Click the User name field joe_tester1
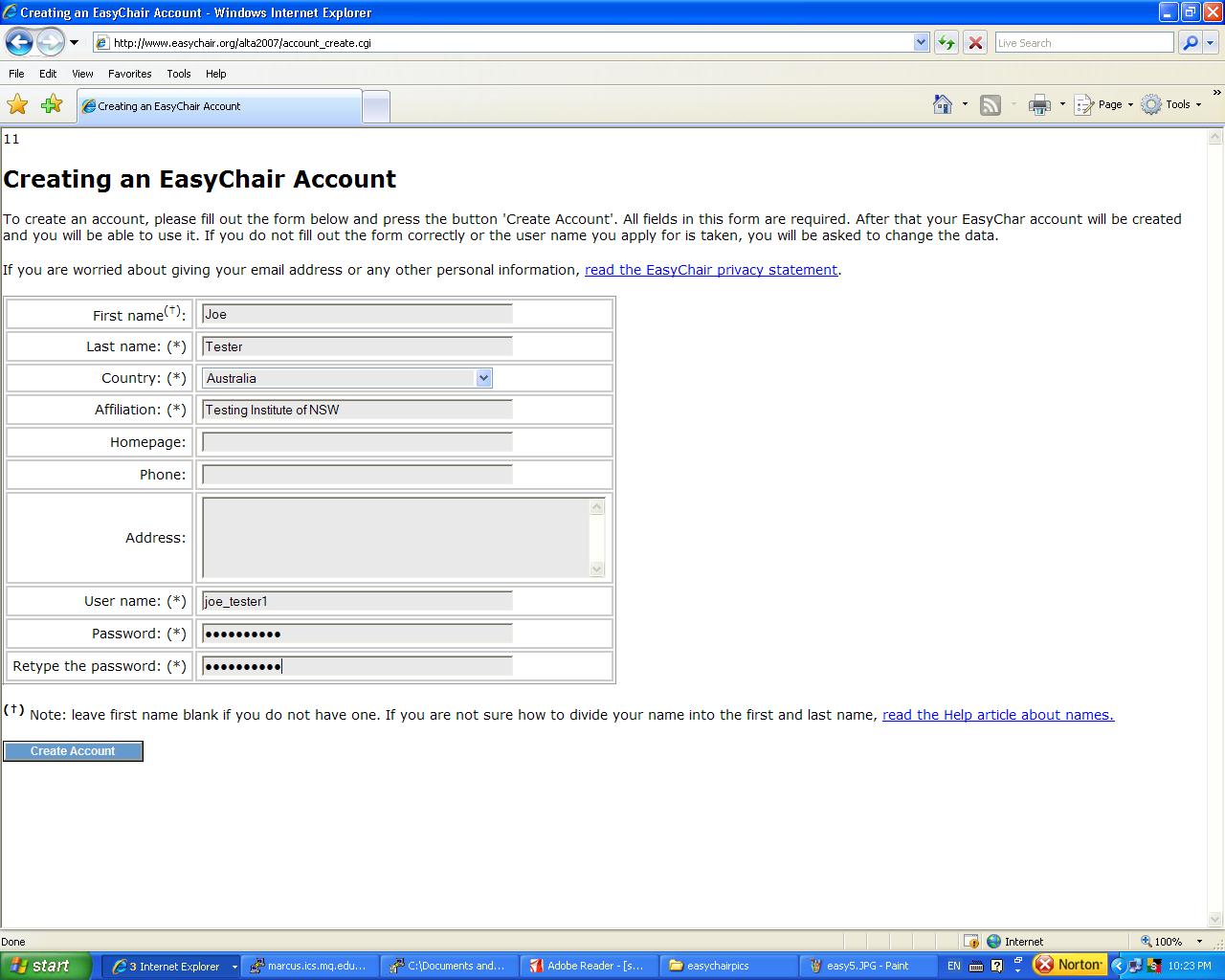Image resolution: width=1225 pixels, height=980 pixels. [357, 601]
